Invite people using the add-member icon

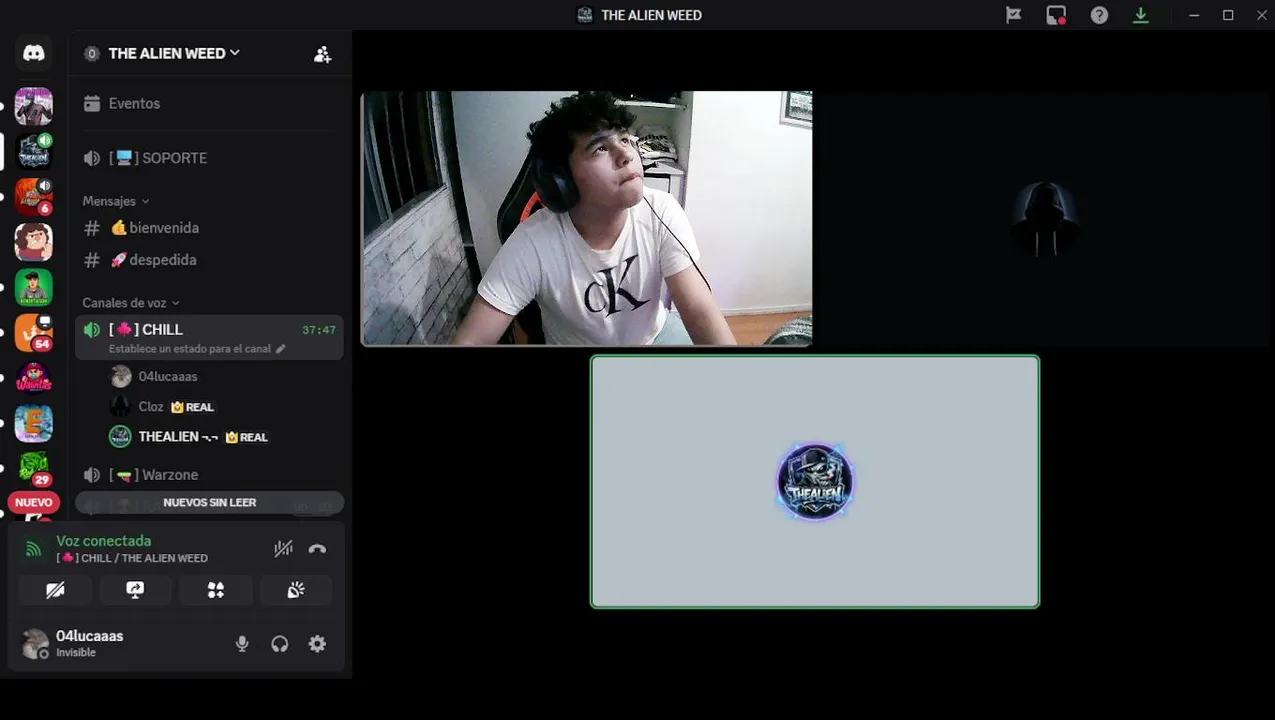click(322, 54)
